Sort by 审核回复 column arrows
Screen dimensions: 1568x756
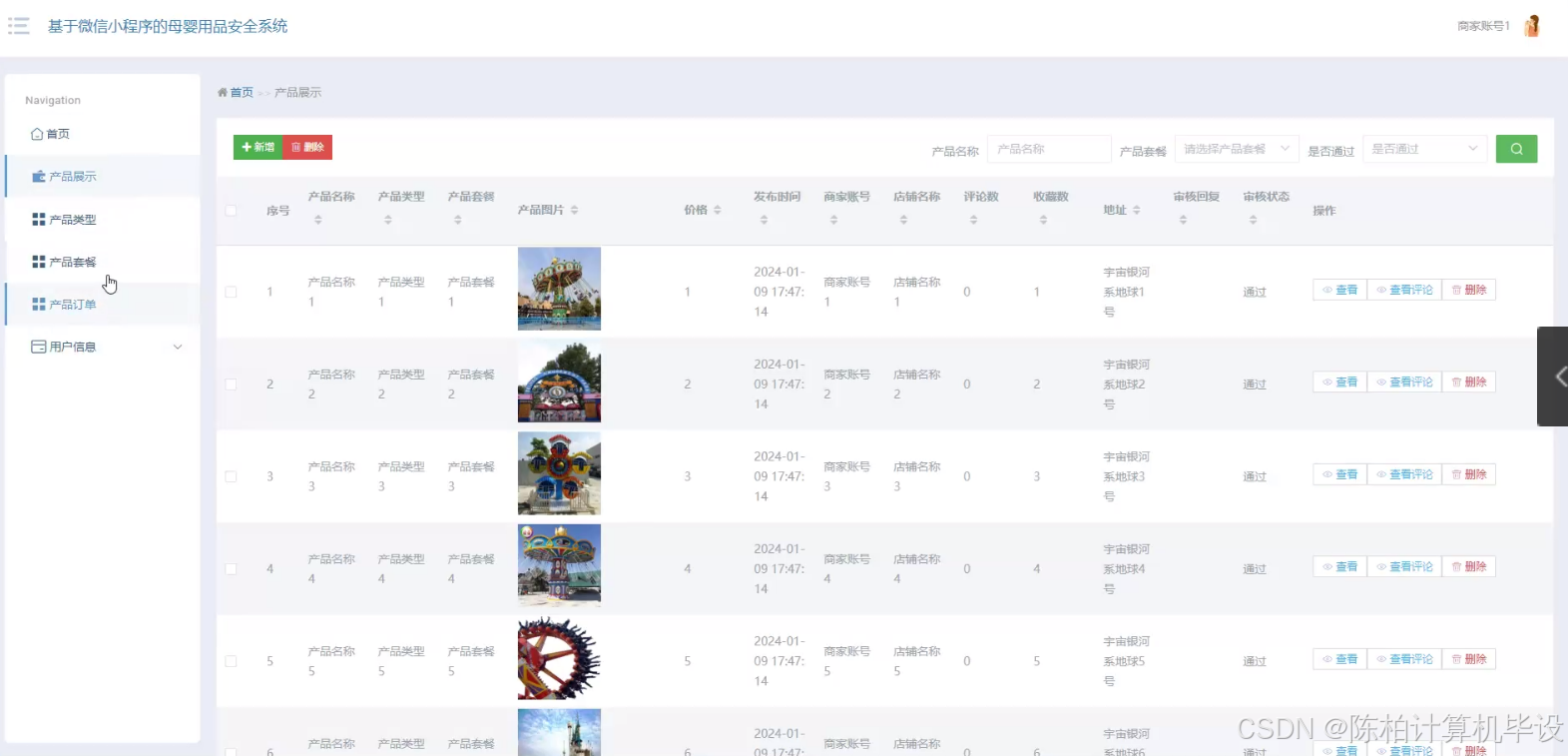(1183, 220)
